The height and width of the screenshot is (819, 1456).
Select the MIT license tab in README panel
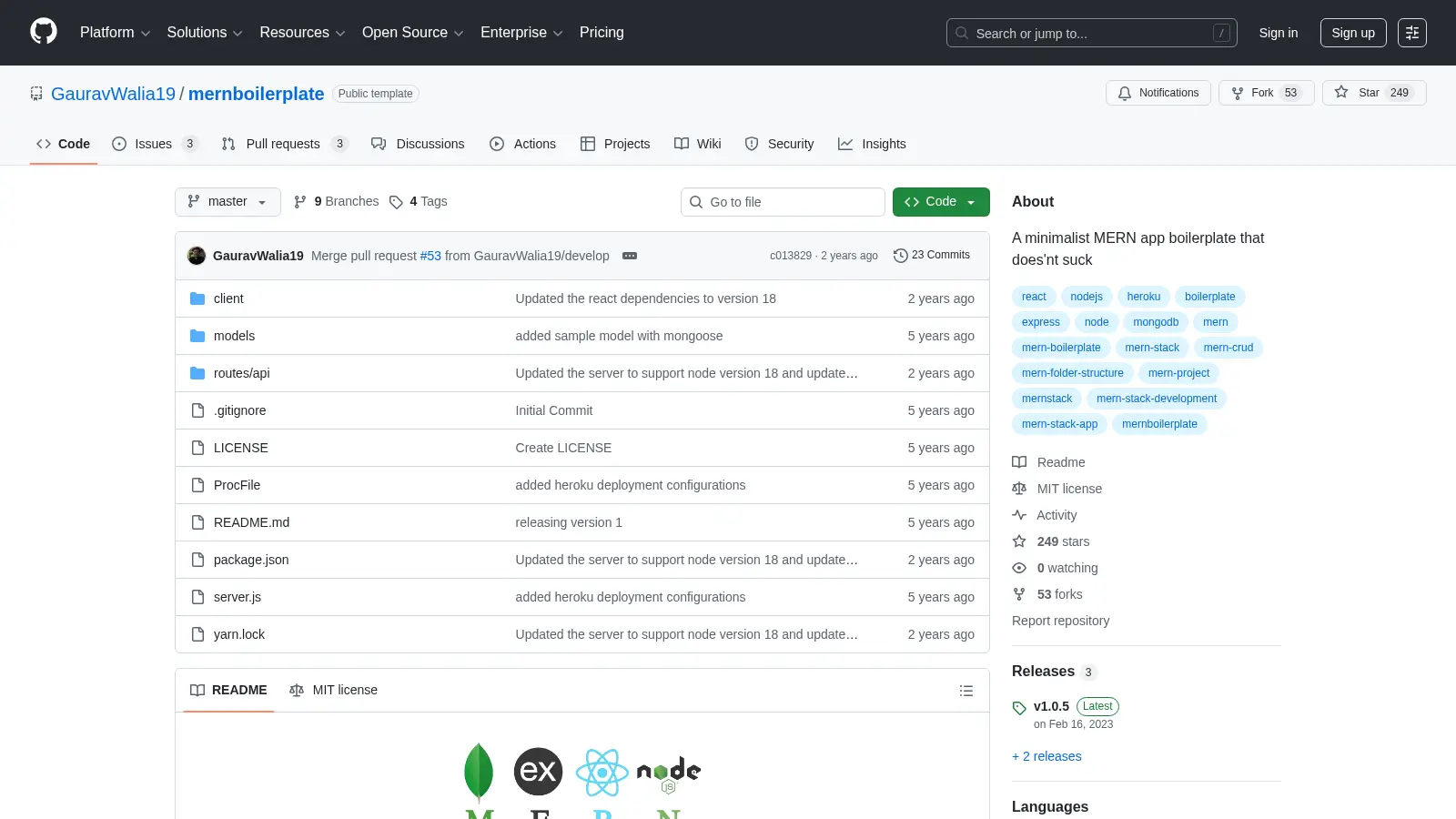[x=333, y=691]
